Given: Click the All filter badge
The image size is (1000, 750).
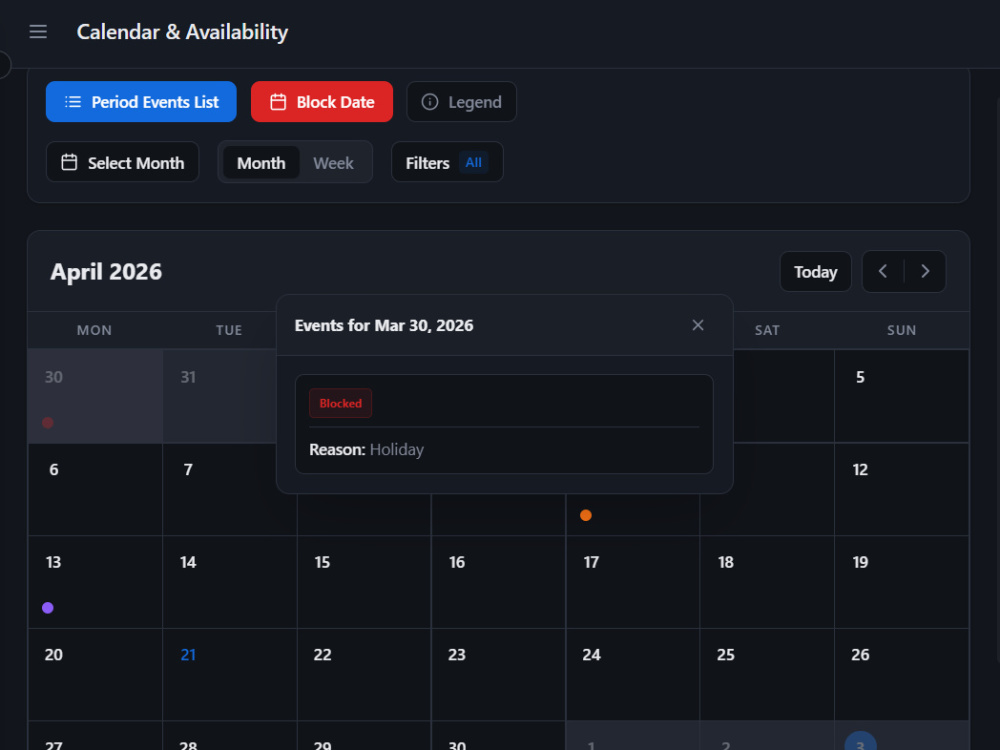Looking at the screenshot, I should 473,162.
